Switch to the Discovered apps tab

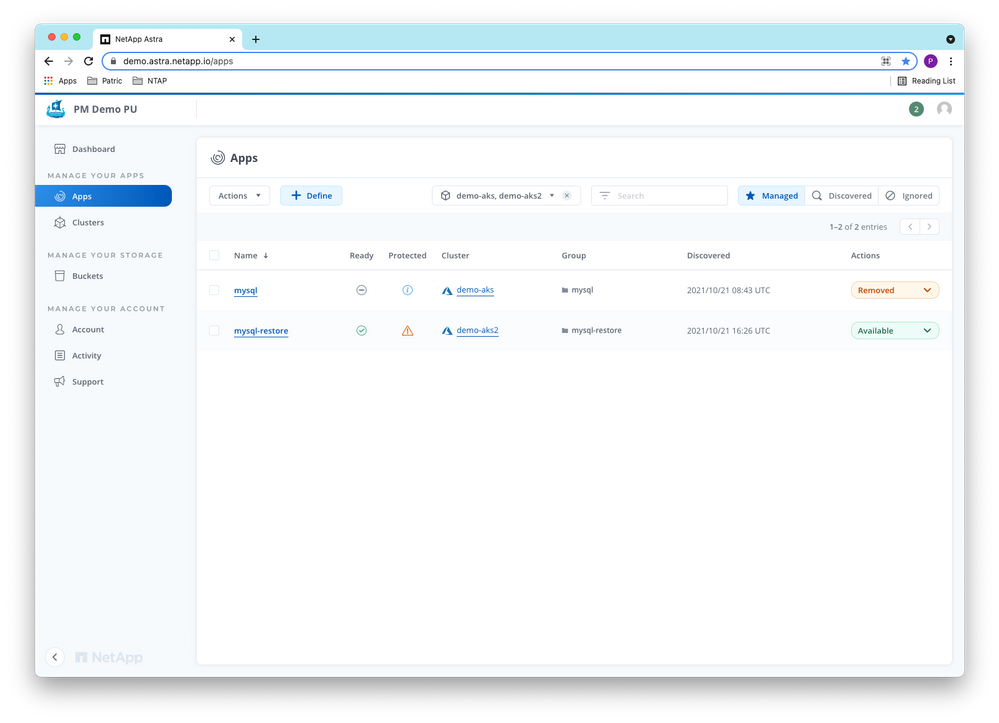(x=842, y=196)
